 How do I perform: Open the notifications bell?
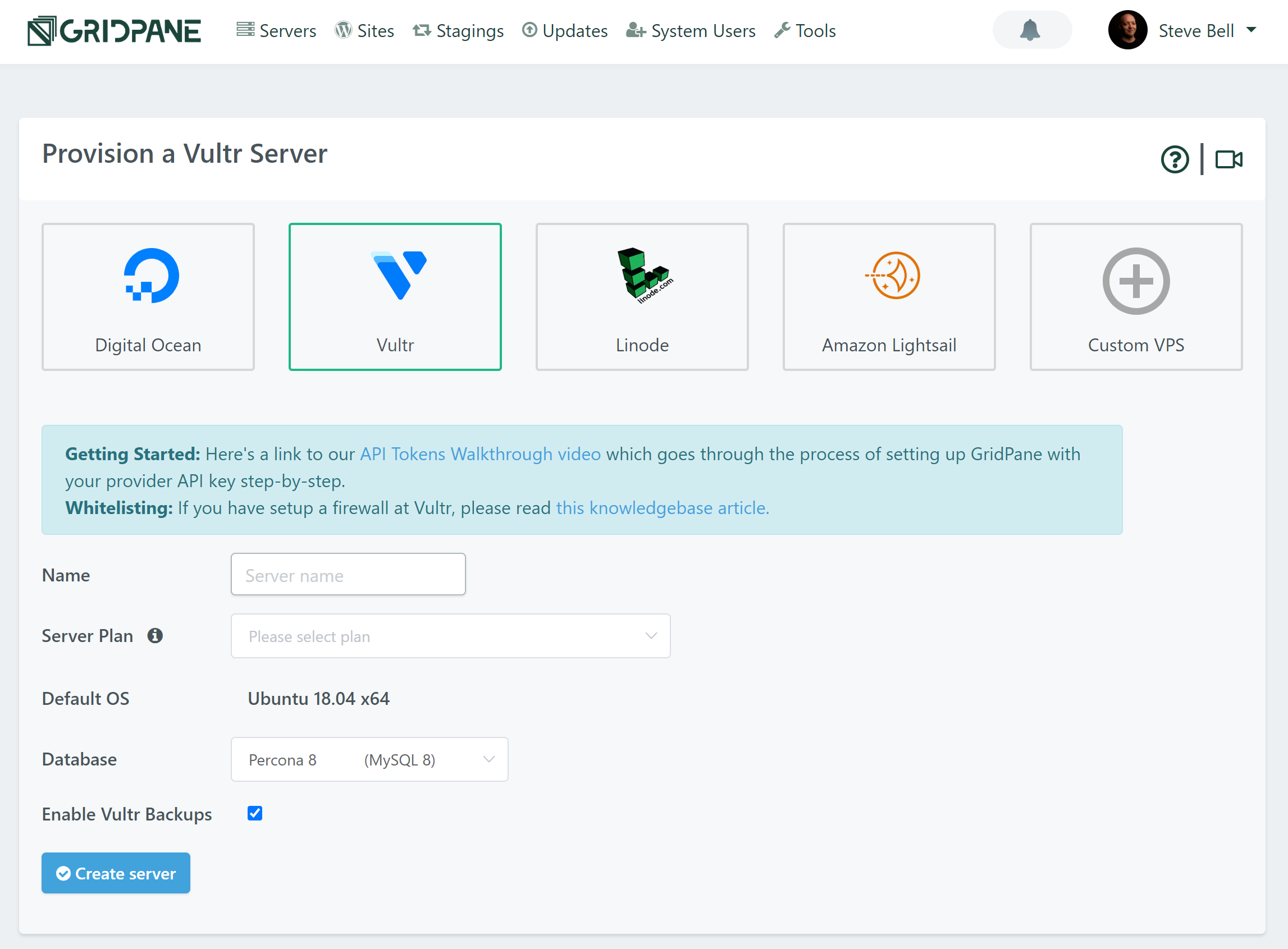(x=1031, y=30)
